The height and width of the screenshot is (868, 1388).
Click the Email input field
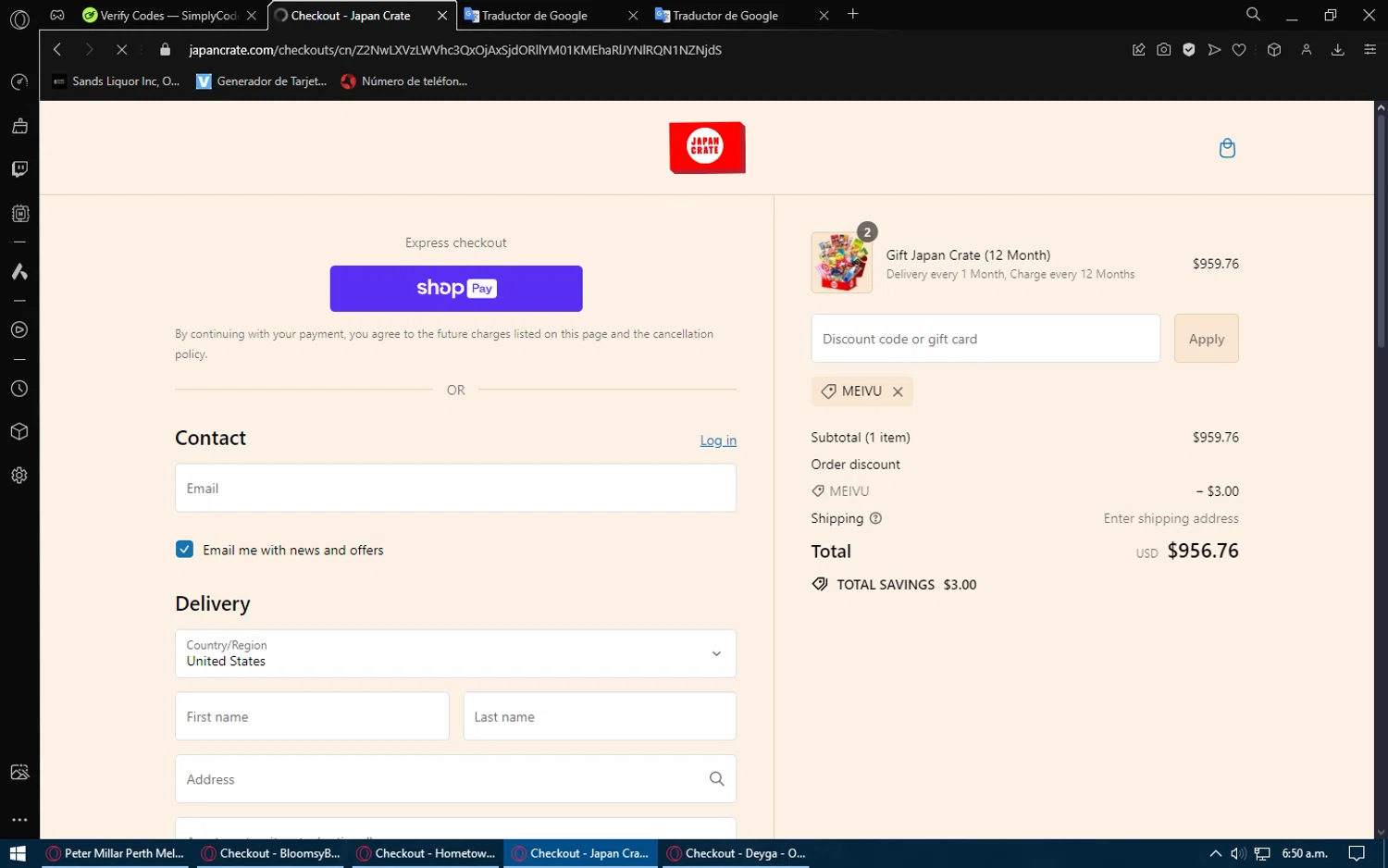pyautogui.click(x=455, y=488)
